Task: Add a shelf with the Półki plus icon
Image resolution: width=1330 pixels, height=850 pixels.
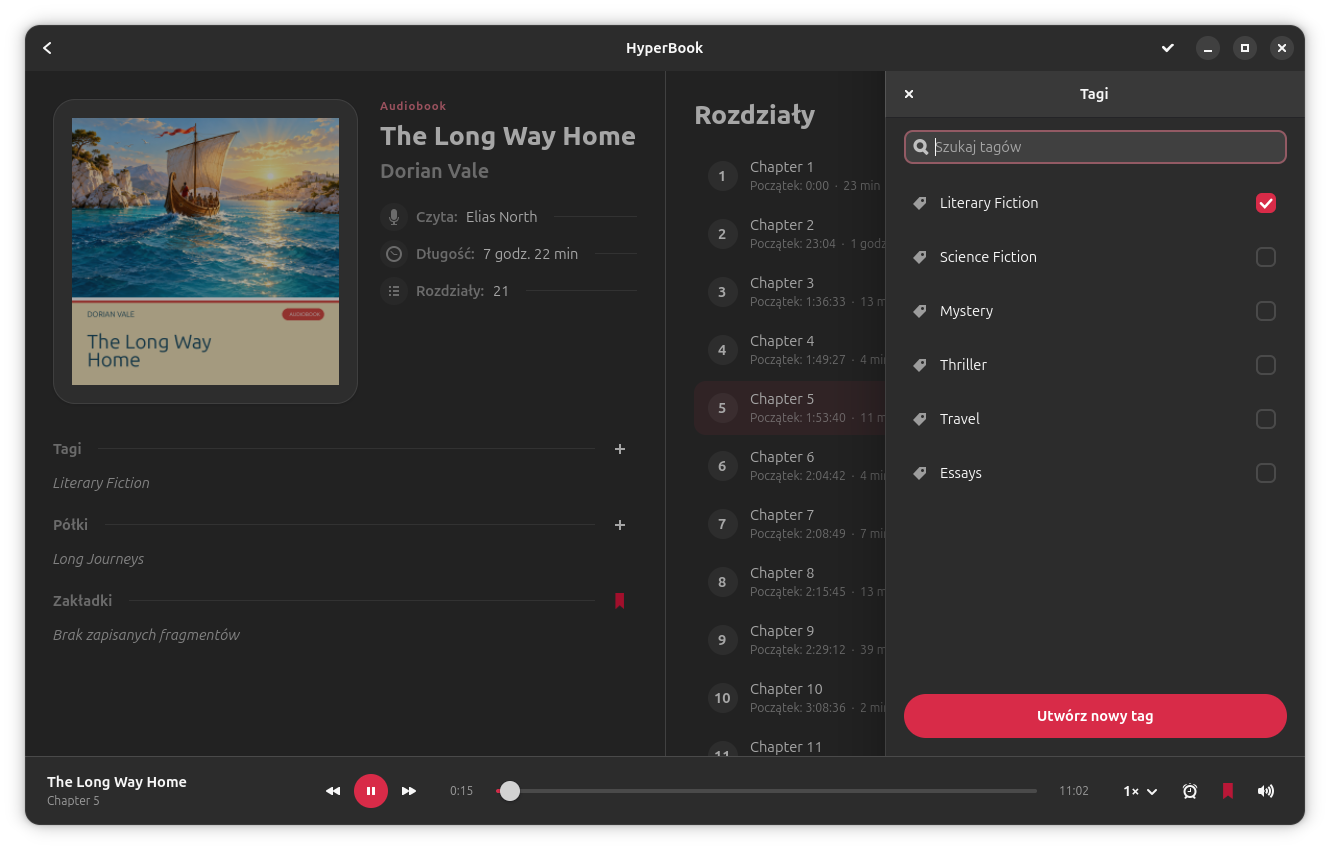Action: [620, 525]
